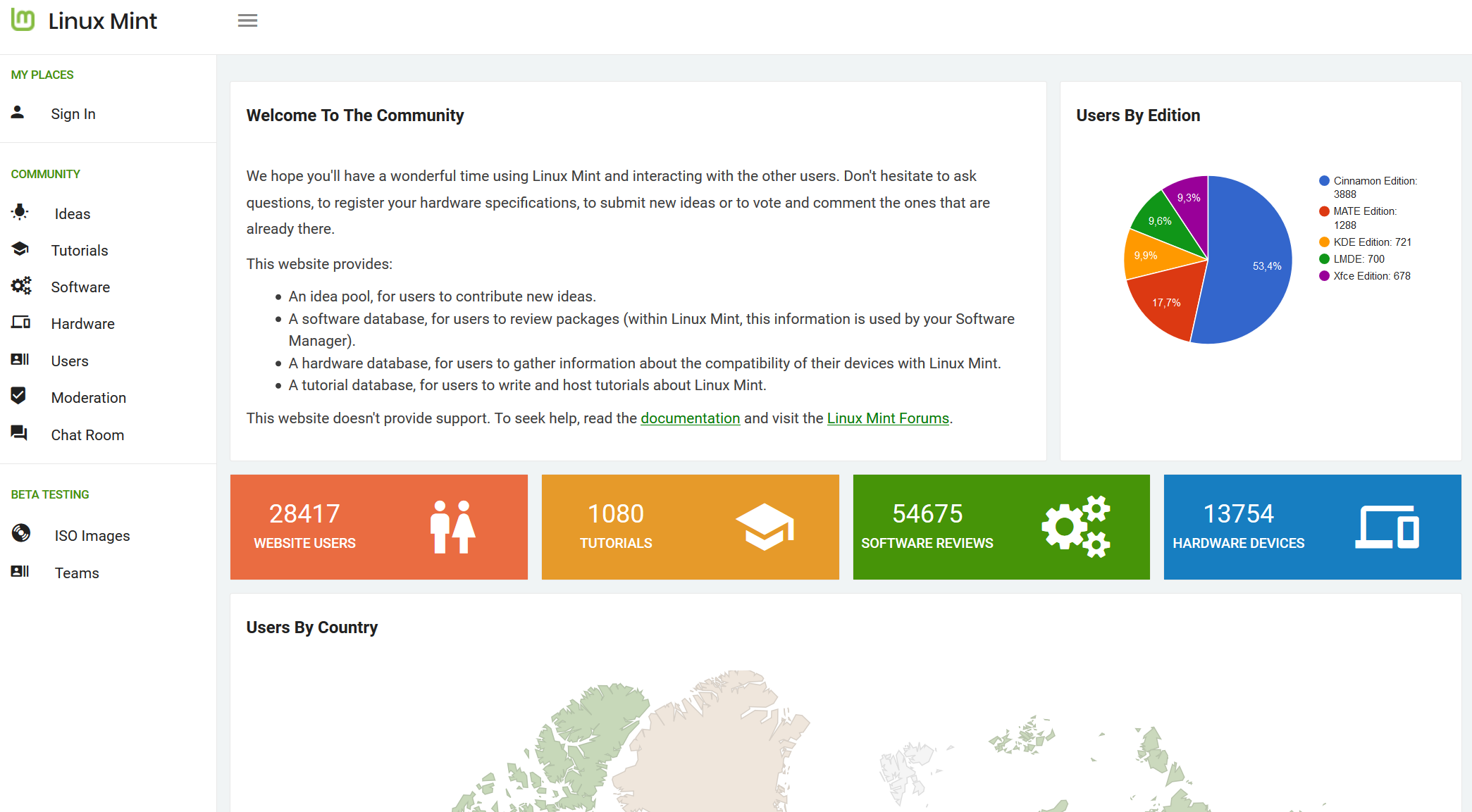Click the orange Website Users tile

tap(378, 527)
